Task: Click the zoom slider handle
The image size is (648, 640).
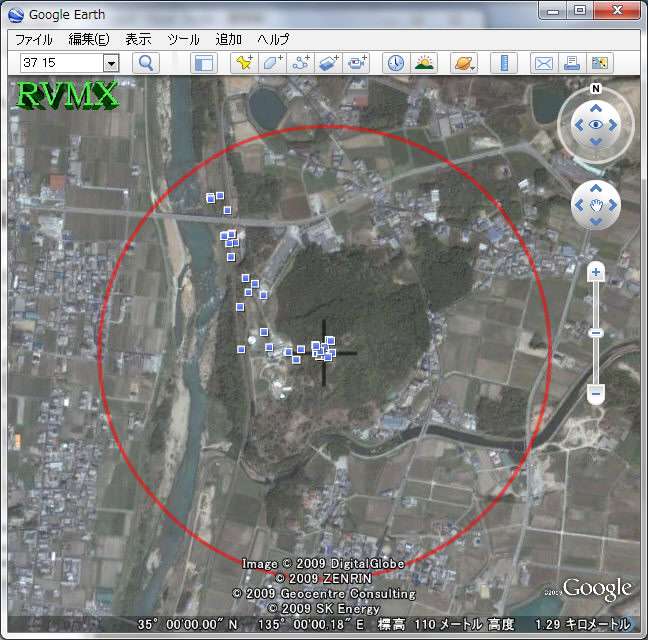Action: [x=595, y=332]
